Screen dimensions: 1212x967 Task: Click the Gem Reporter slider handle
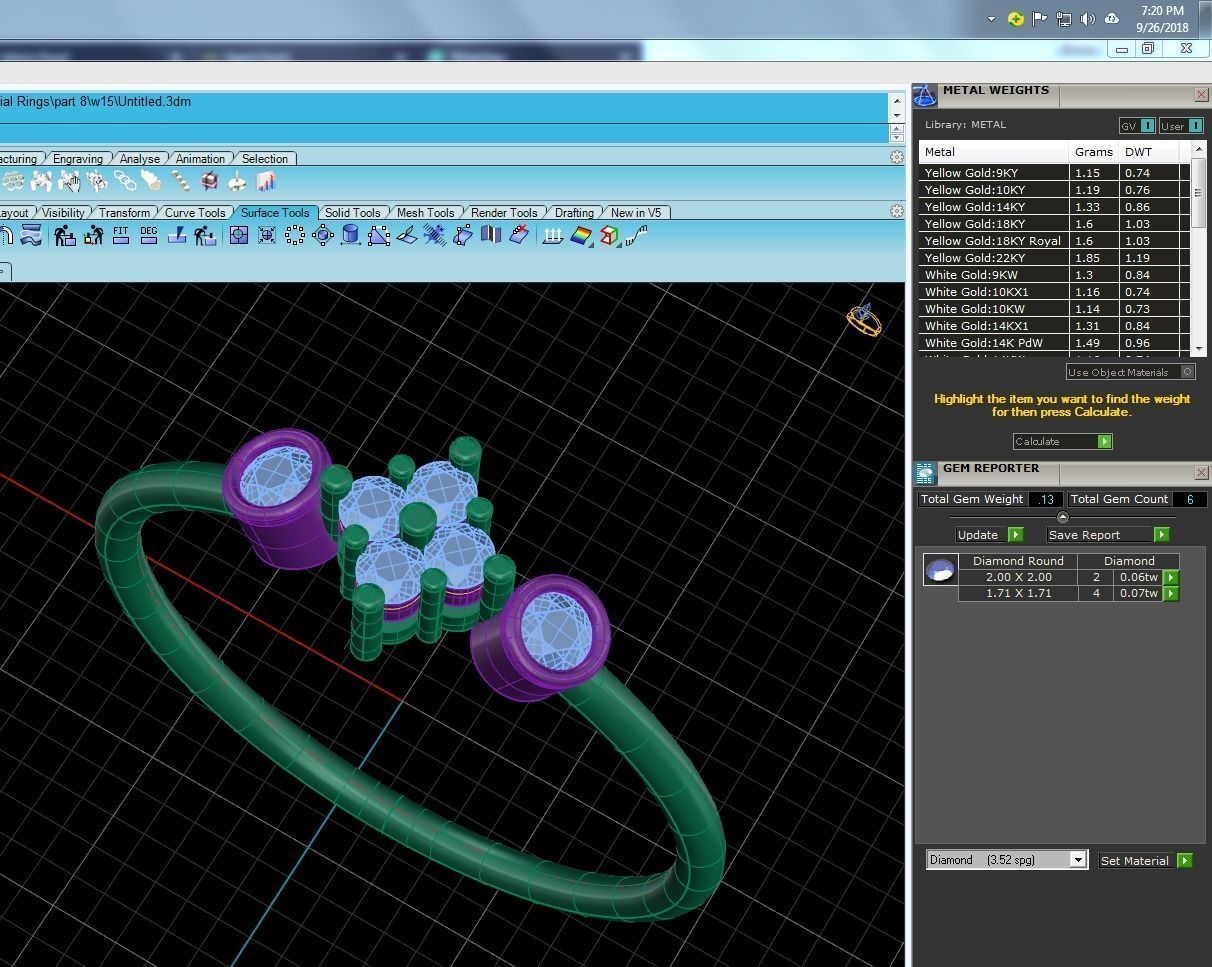(1062, 517)
